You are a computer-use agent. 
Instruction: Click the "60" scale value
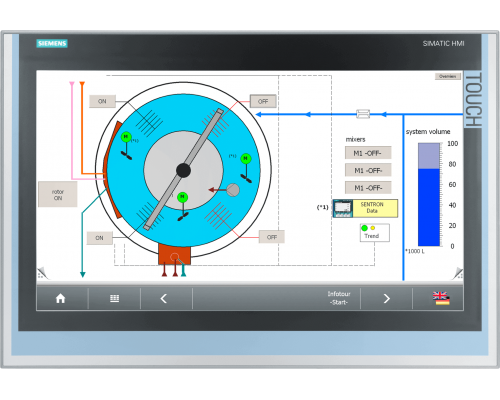(x=452, y=185)
